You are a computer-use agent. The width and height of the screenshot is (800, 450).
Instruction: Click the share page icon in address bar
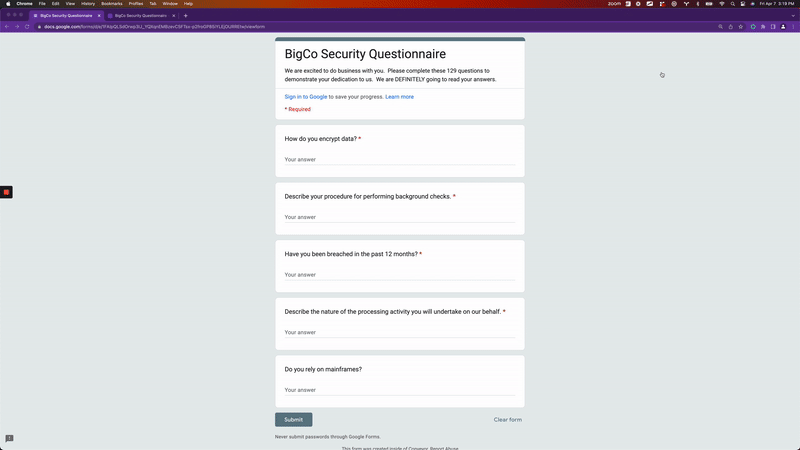pos(731,27)
